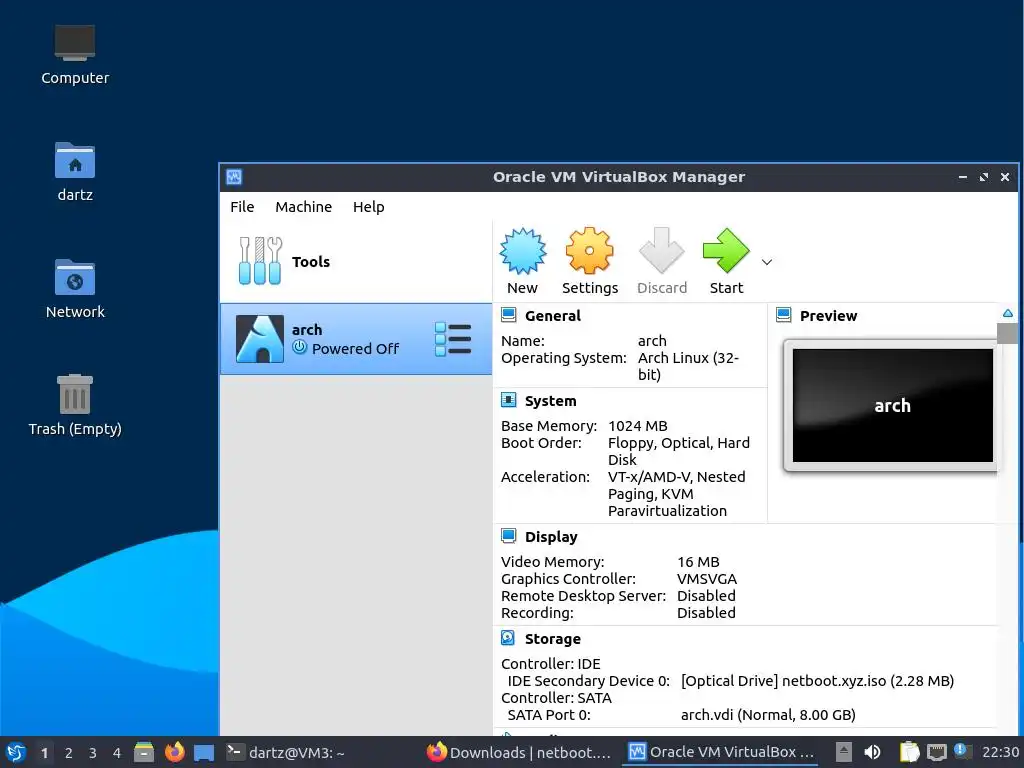Click the System section icon
Image resolution: width=1024 pixels, height=768 pixels.
(x=509, y=400)
